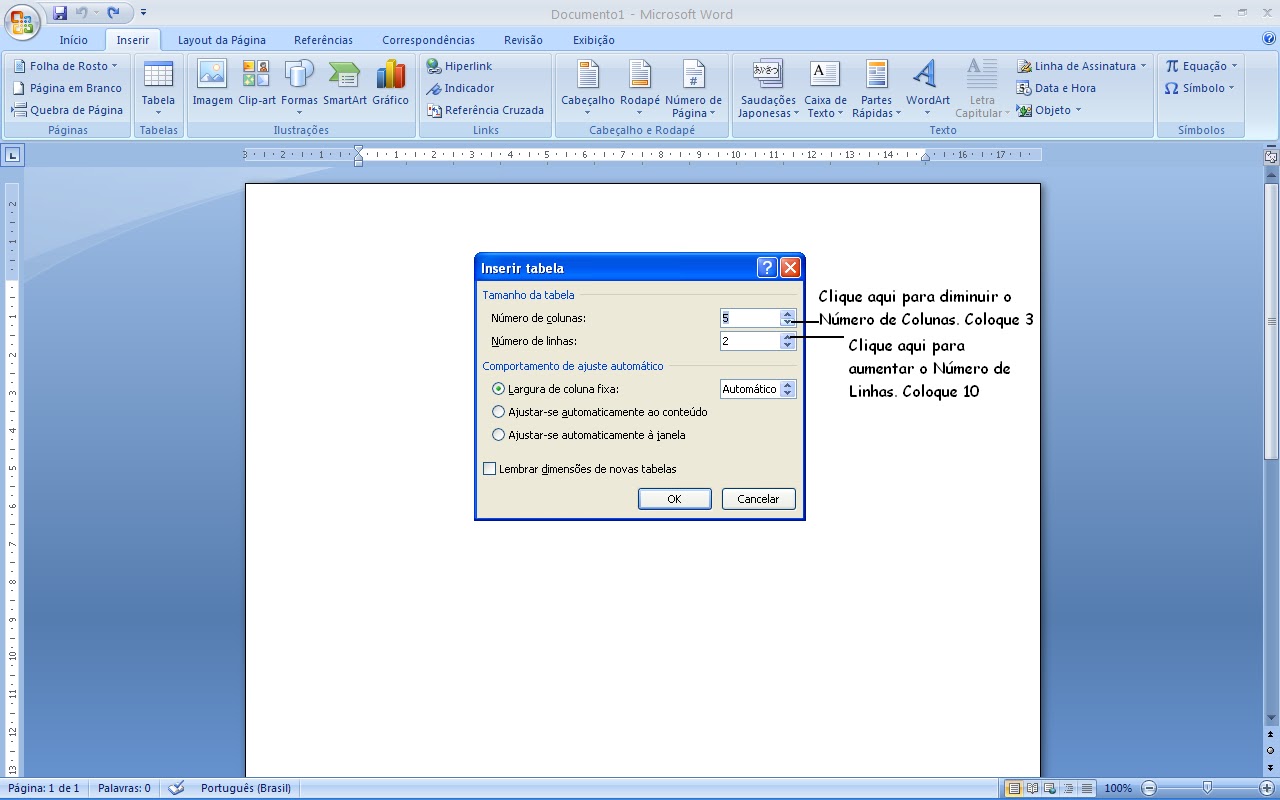Image resolution: width=1280 pixels, height=800 pixels.
Task: Open the Tabela insert table icon
Action: (x=158, y=75)
